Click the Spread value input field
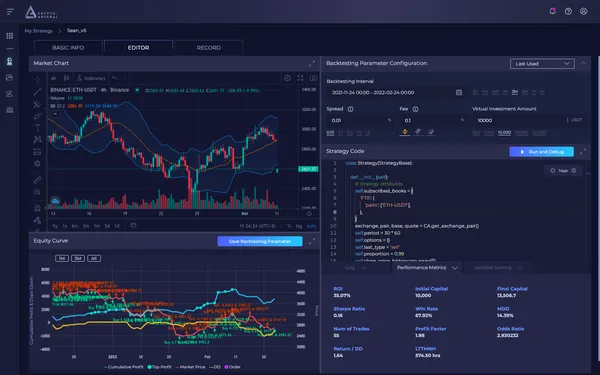Image resolution: width=600 pixels, height=375 pixels. tap(359, 121)
